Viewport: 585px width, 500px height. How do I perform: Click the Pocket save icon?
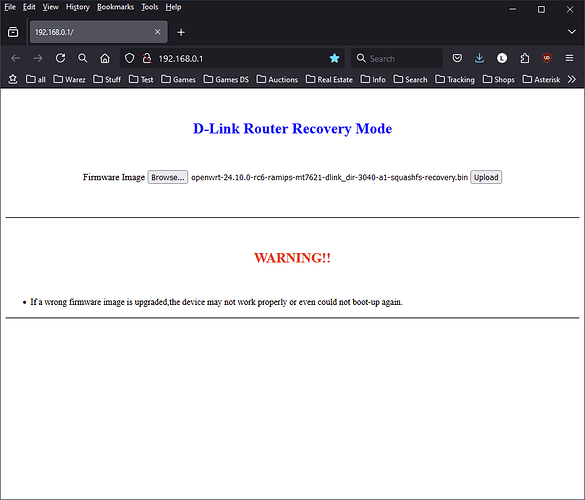coord(457,58)
